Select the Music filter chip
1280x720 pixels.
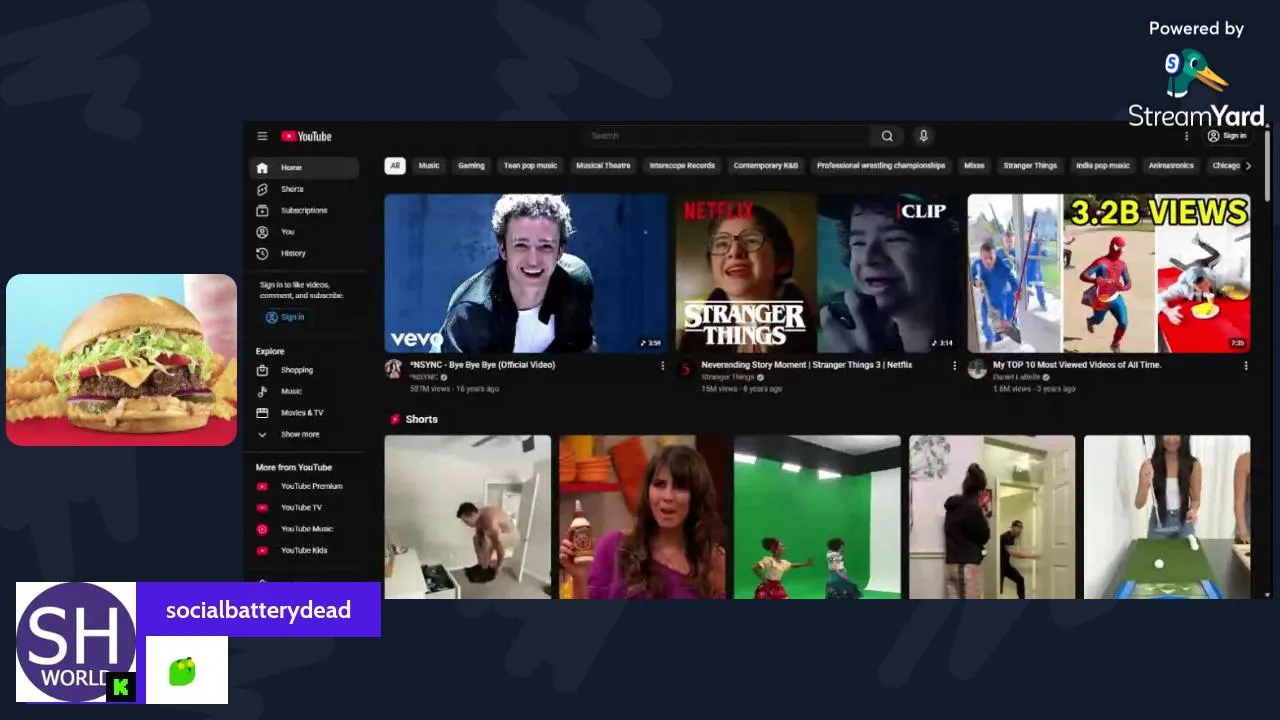coord(429,166)
